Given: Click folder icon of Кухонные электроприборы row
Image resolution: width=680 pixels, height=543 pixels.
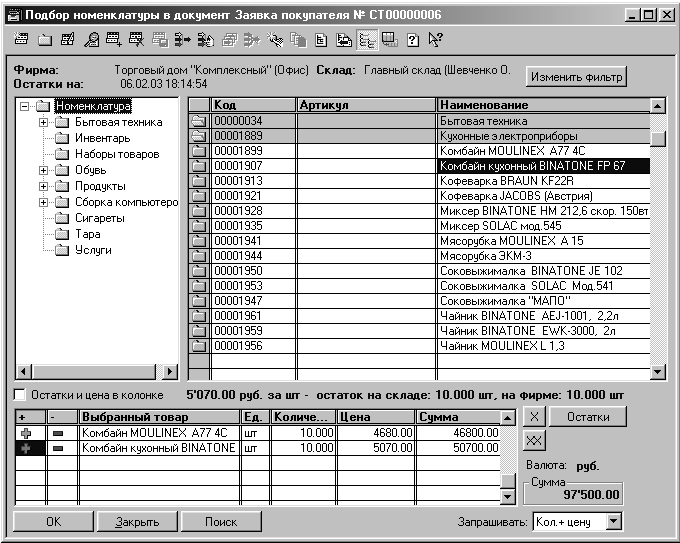Looking at the screenshot, I should 199,136.
